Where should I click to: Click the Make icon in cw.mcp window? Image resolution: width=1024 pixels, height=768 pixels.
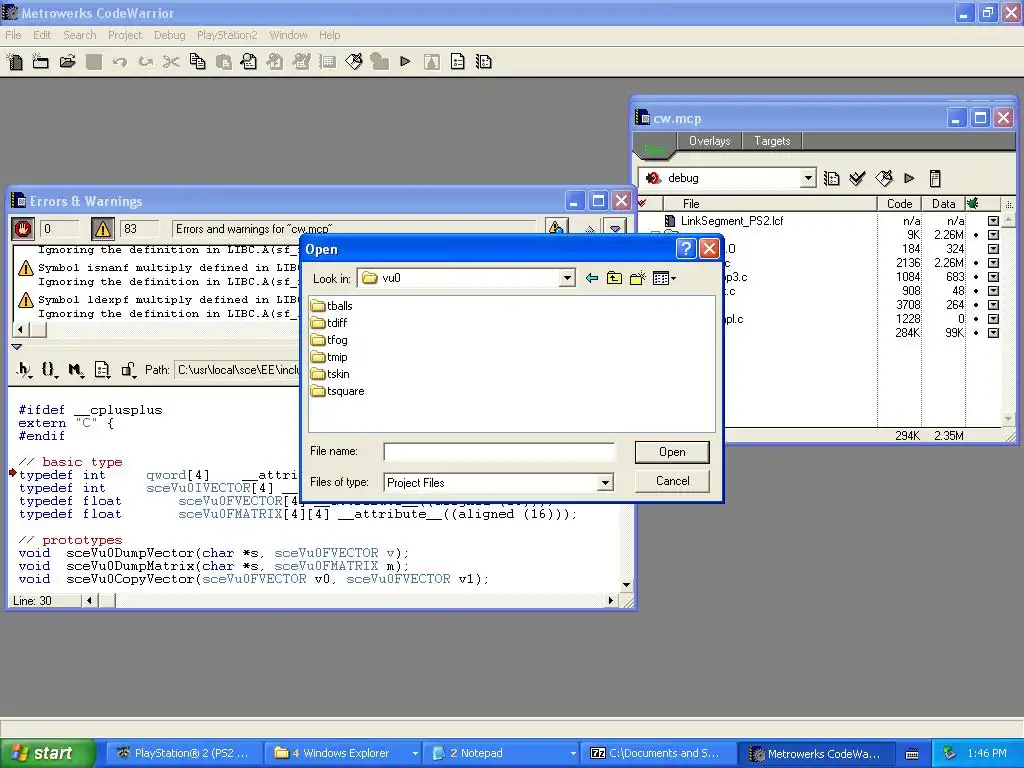click(x=884, y=178)
